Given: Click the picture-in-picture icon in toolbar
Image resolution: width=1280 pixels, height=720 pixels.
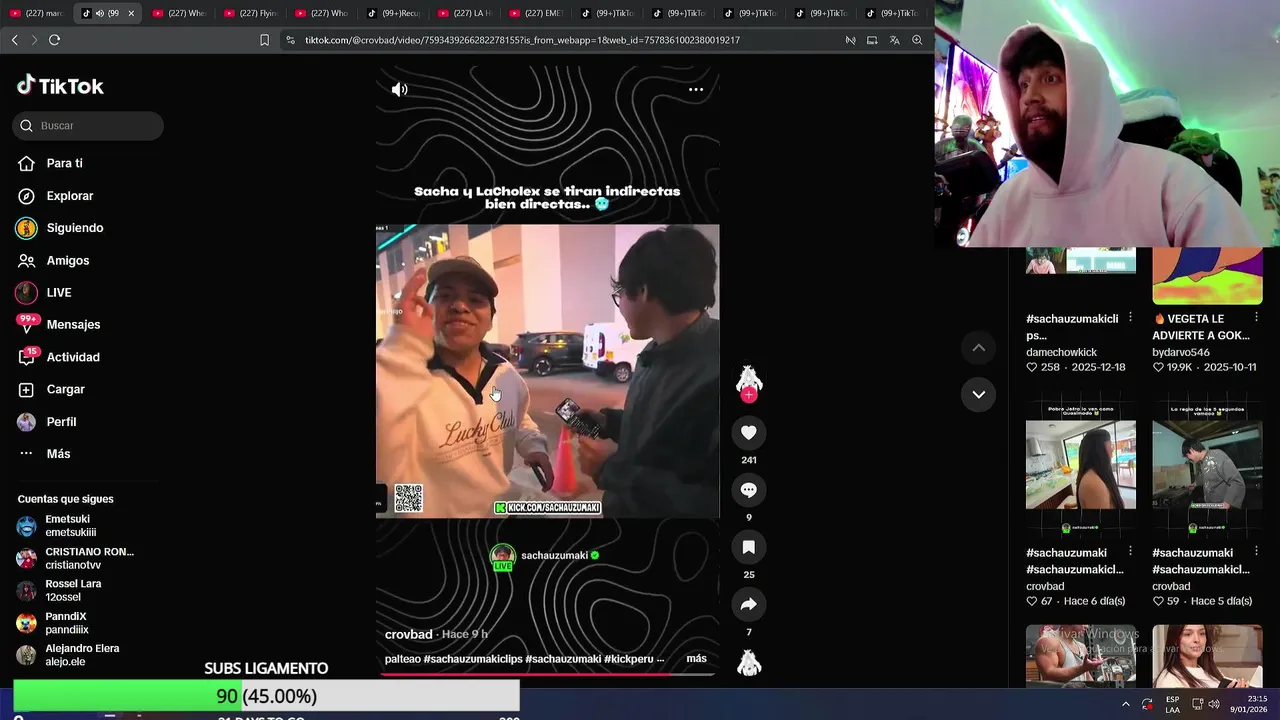Looking at the screenshot, I should [x=872, y=40].
